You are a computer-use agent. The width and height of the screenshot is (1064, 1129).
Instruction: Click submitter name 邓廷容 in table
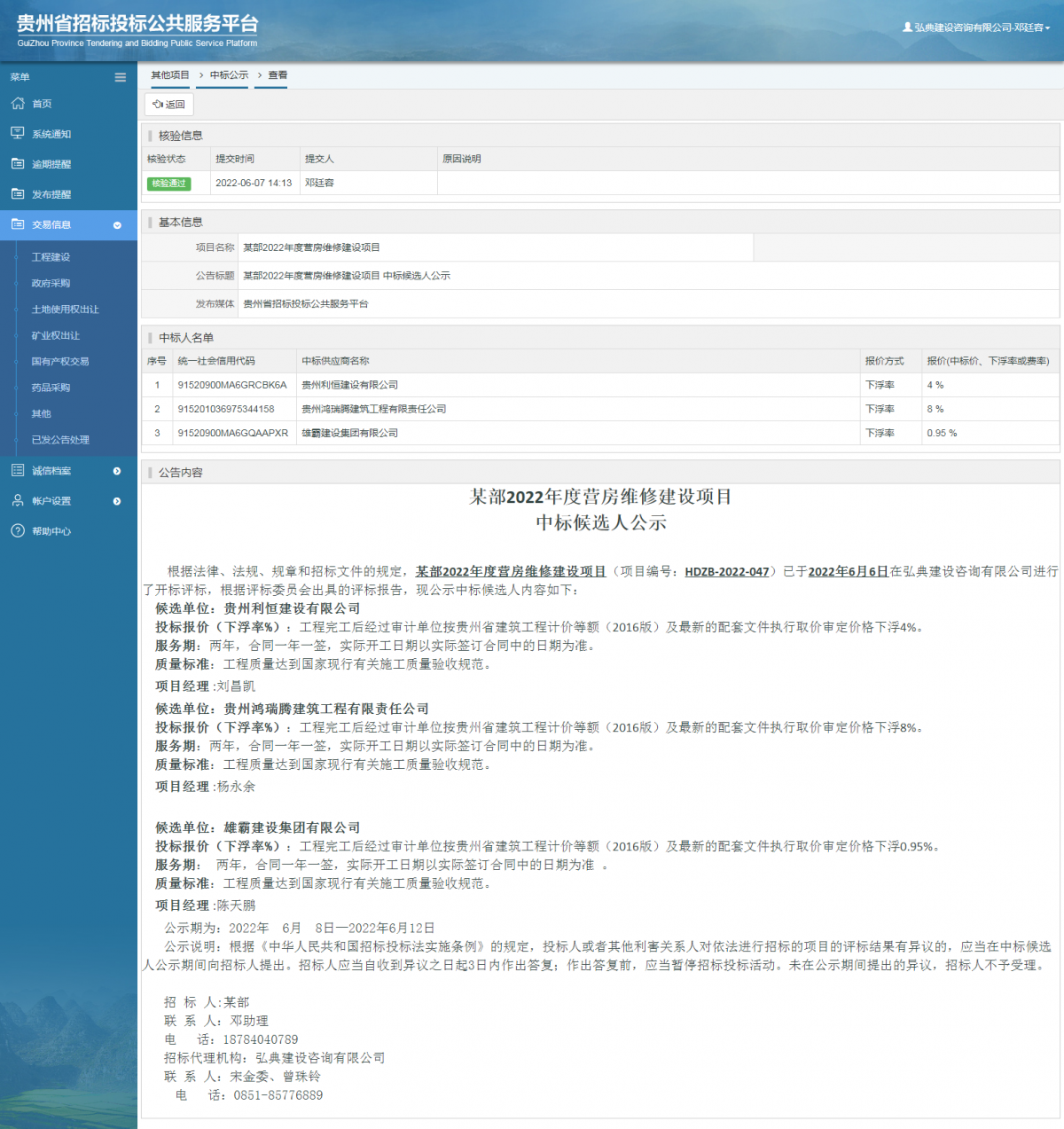click(319, 183)
